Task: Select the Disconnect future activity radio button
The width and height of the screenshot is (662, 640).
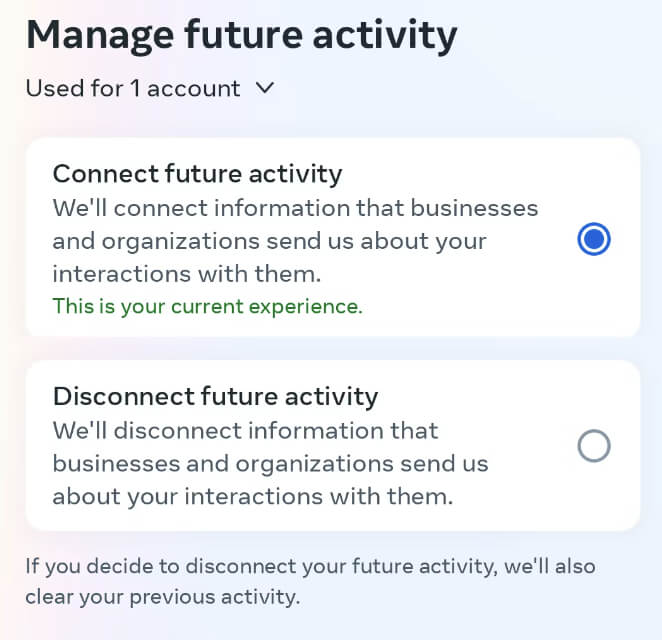Action: (x=594, y=446)
